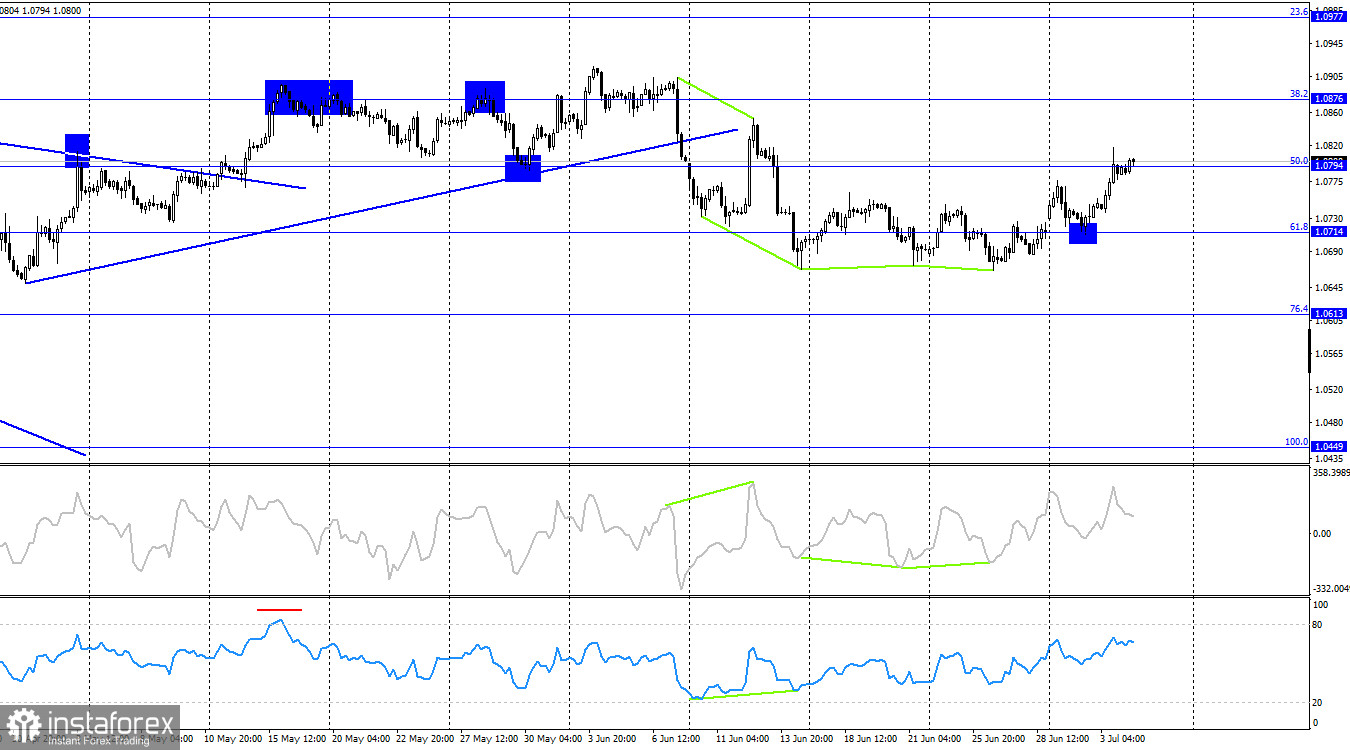Viewport: 1350px width, 750px height.
Task: Select the green divergence line on the RSI panel
Action: click(745, 693)
